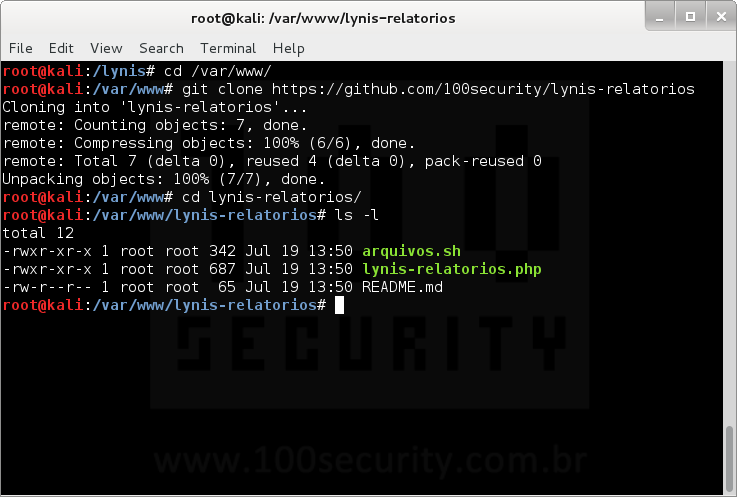Click the README.md file name
This screenshot has height=497, width=737.
point(402,287)
